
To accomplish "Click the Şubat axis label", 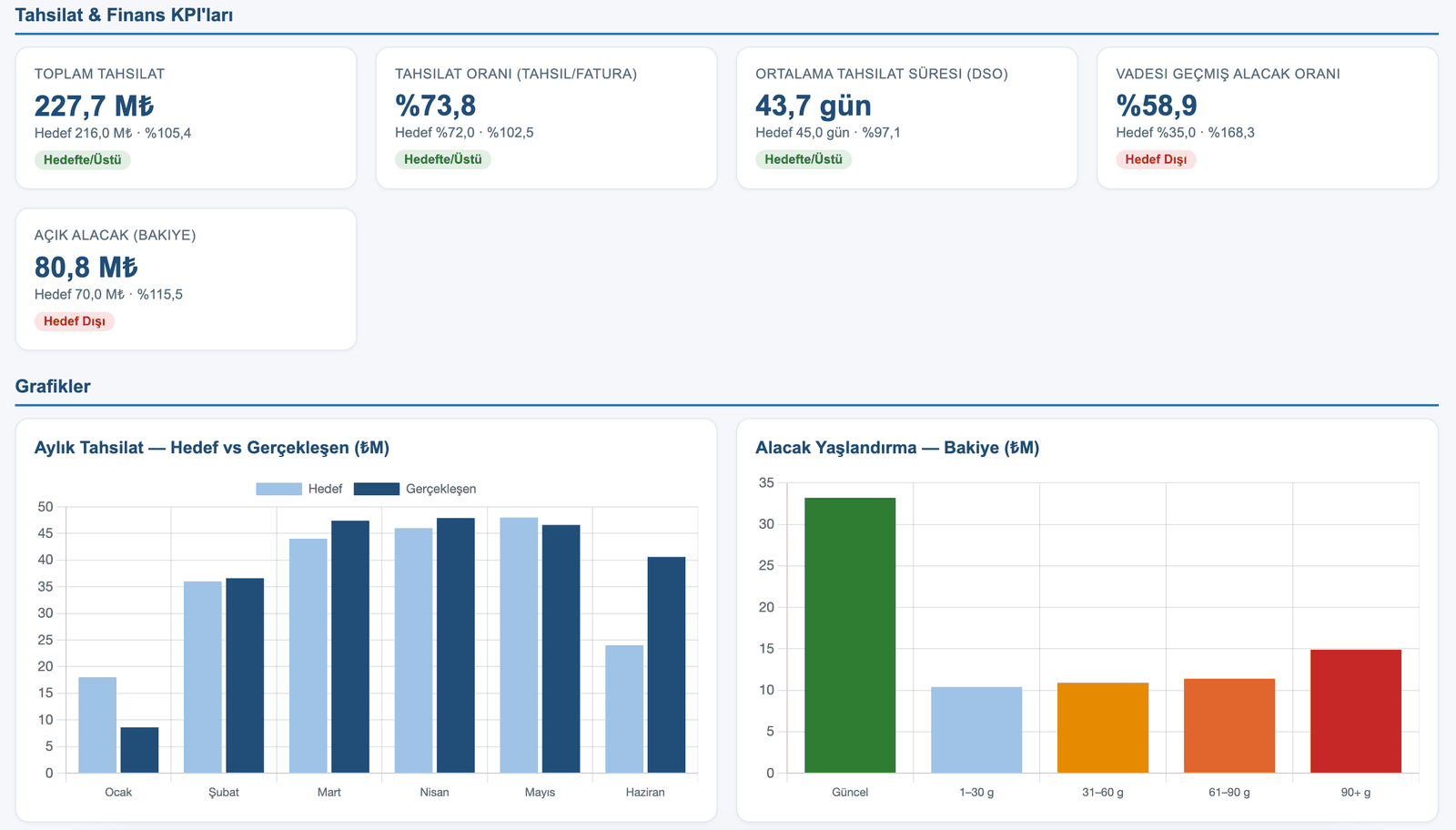I will pyautogui.click(x=224, y=793).
